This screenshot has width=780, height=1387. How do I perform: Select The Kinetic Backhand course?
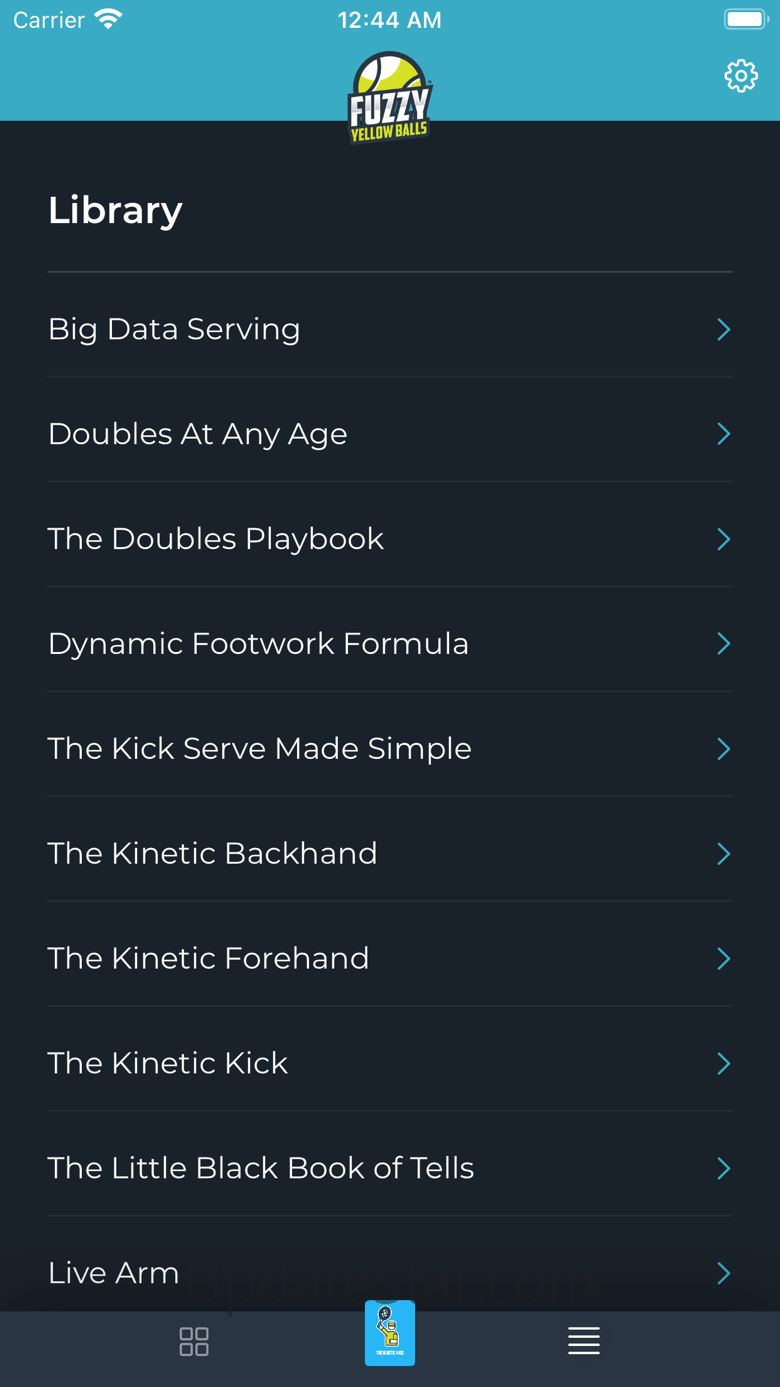390,854
